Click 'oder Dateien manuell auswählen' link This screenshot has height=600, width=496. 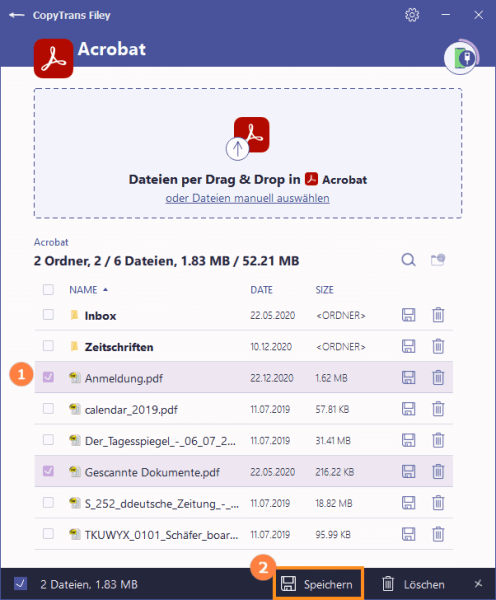[x=247, y=198]
